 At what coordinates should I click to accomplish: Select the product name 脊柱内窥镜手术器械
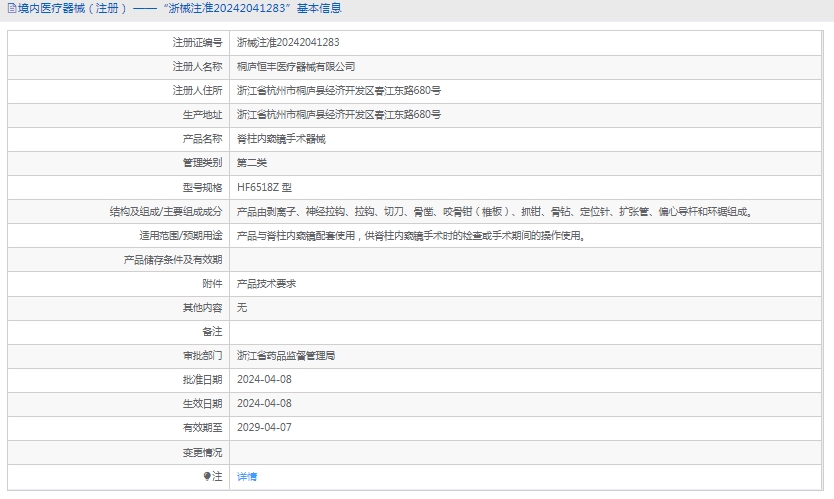pyautogui.click(x=281, y=139)
